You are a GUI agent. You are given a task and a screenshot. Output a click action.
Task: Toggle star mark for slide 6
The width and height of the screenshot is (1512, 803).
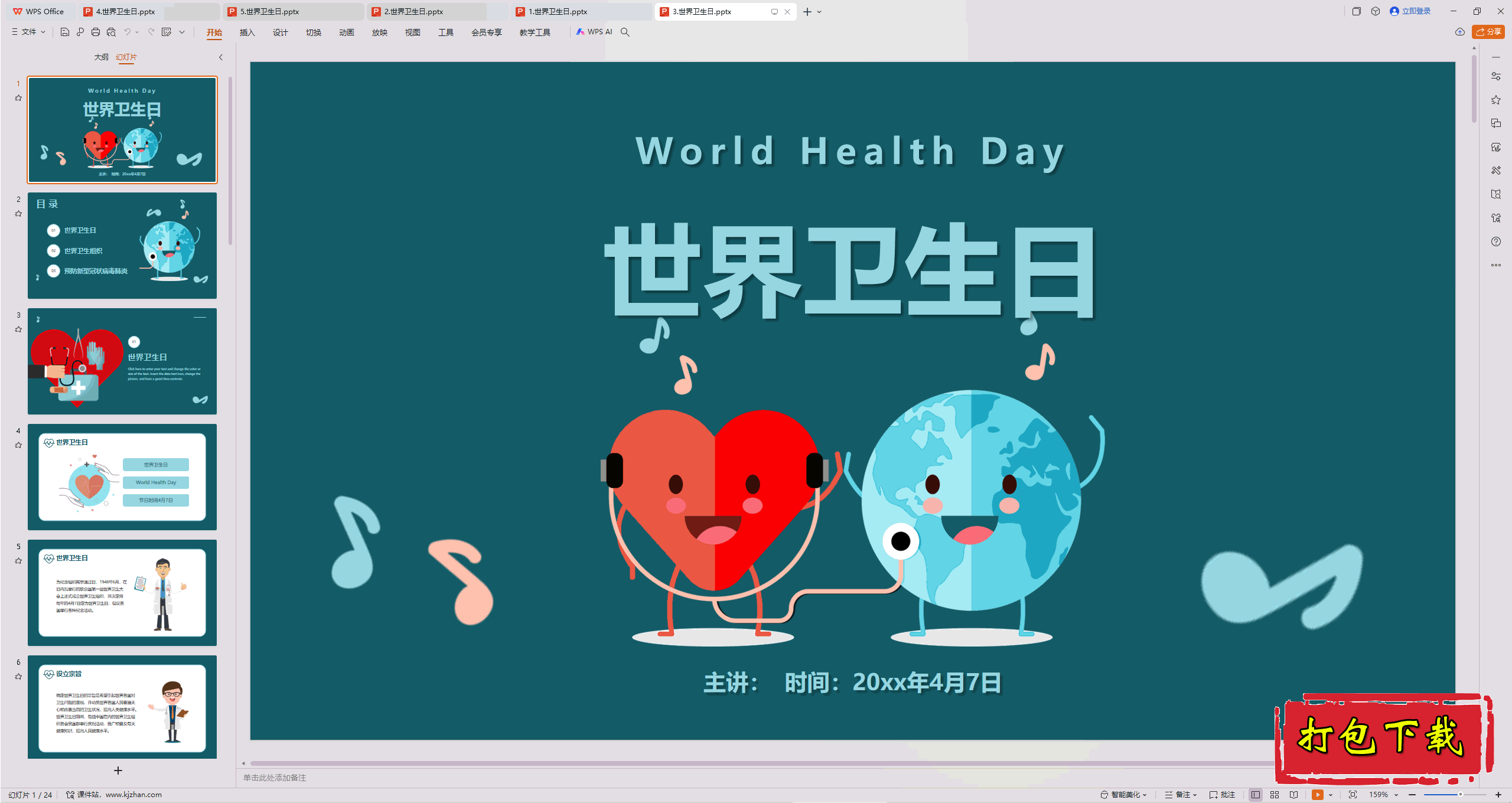(18, 677)
